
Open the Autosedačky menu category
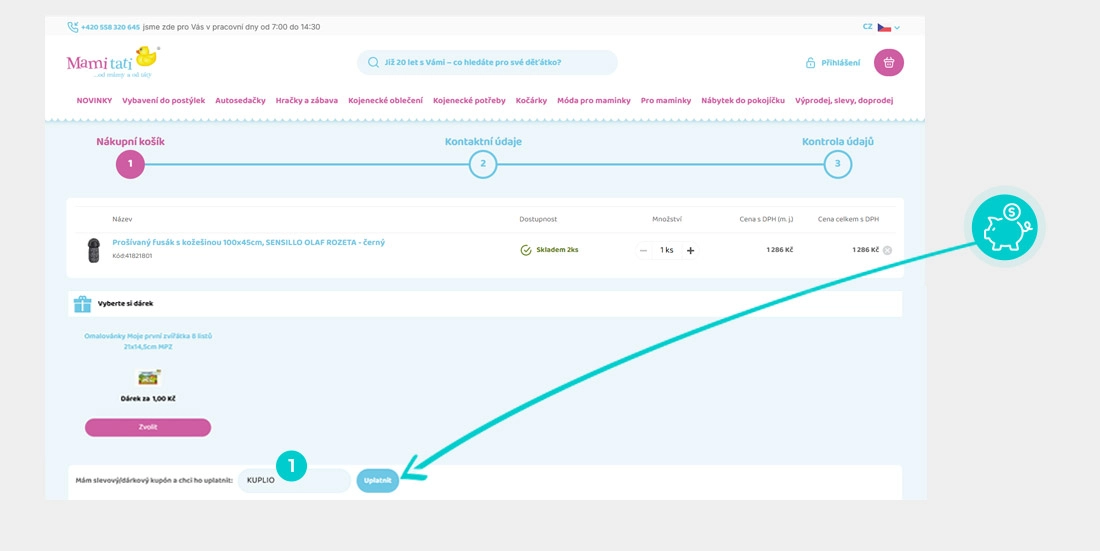[x=240, y=100]
